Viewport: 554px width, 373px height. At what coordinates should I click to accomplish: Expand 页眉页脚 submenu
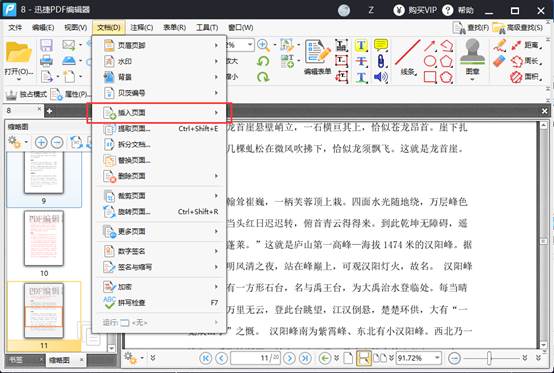pos(159,45)
